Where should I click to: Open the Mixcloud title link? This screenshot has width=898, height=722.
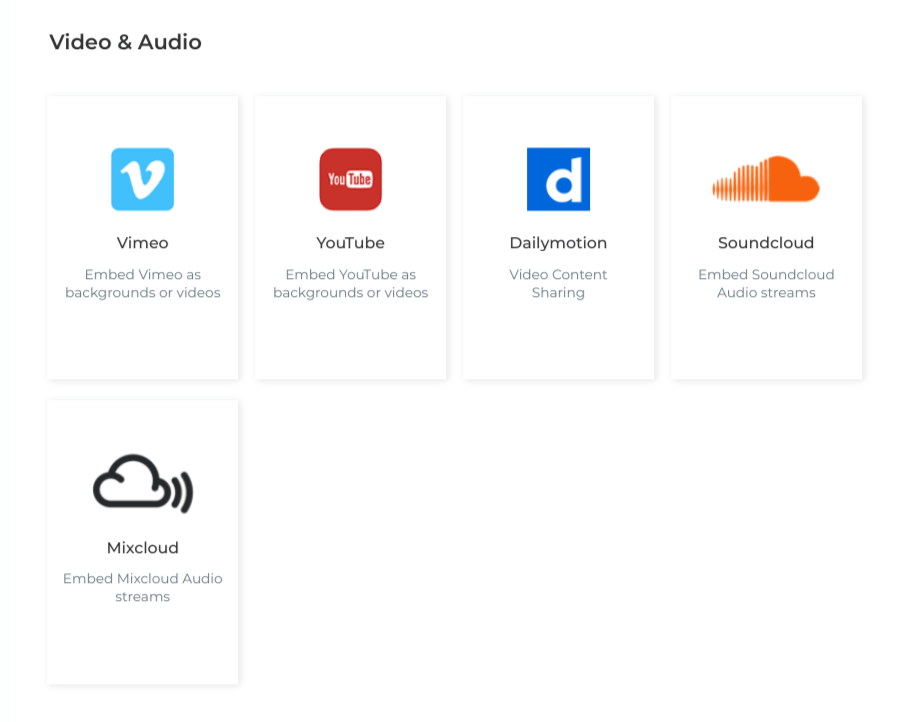coord(143,548)
